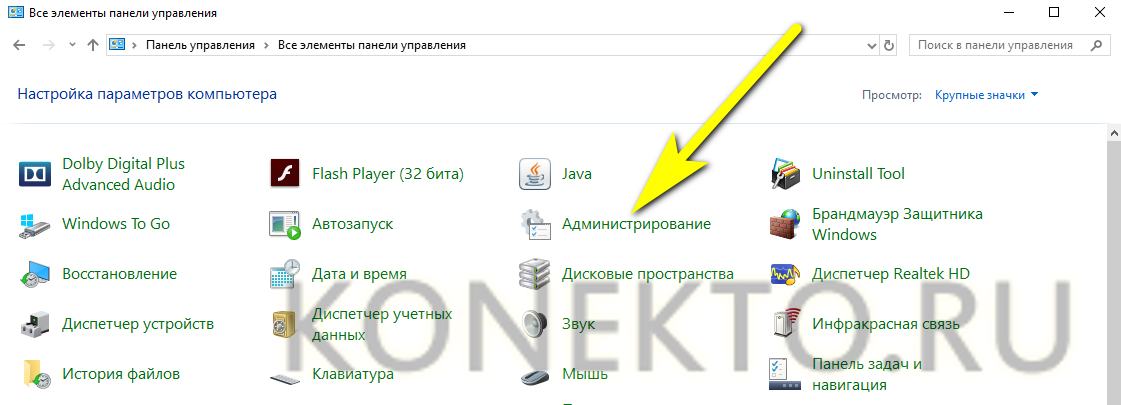Go forward with the Forward arrow
The height and width of the screenshot is (405, 1121).
[49, 45]
